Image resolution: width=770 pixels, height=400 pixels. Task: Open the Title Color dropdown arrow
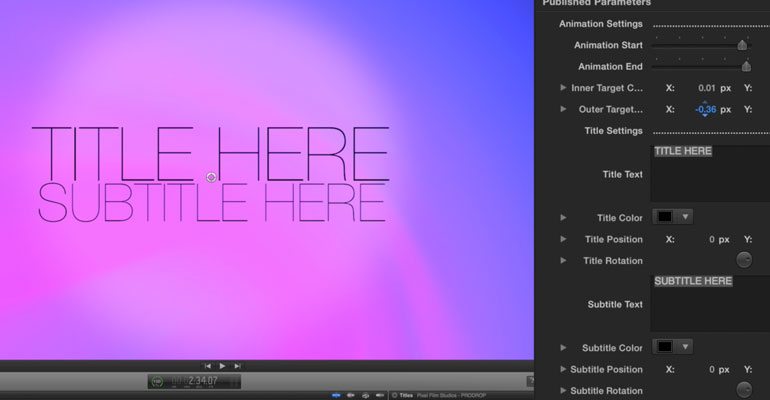[x=685, y=216]
